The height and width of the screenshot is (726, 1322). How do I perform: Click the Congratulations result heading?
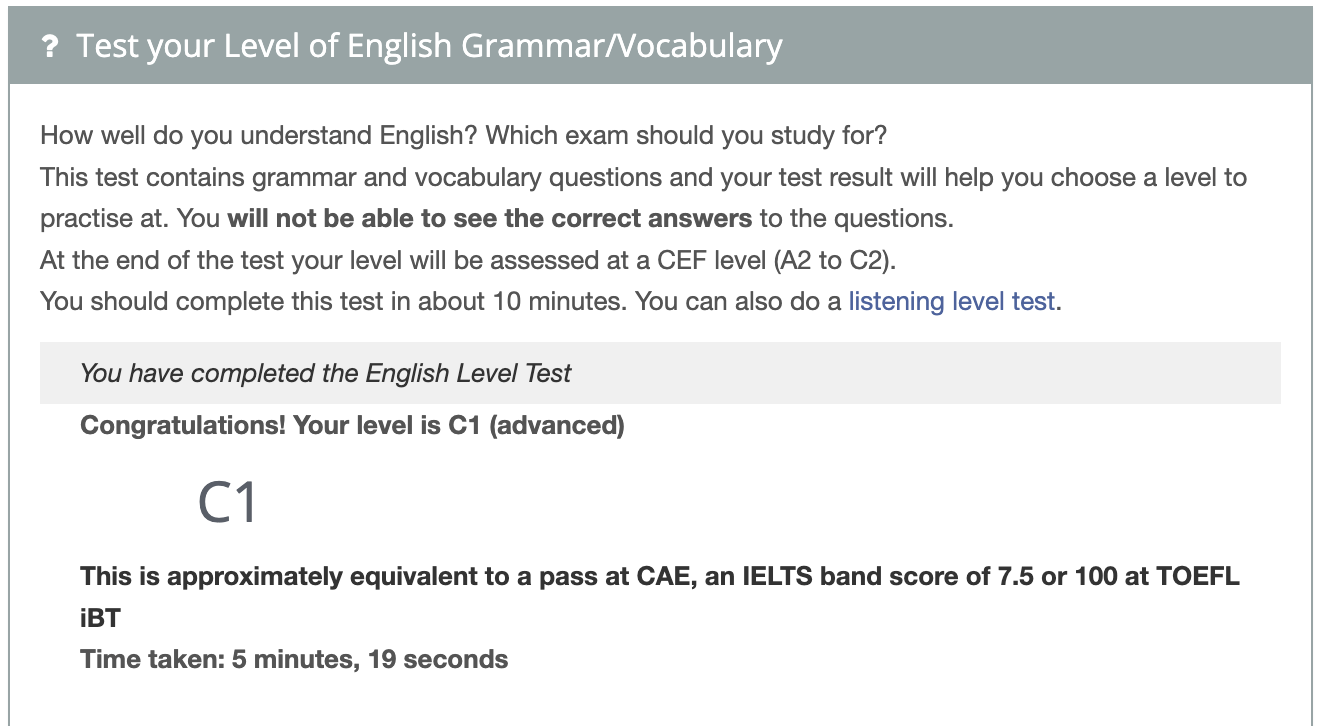coord(350,425)
